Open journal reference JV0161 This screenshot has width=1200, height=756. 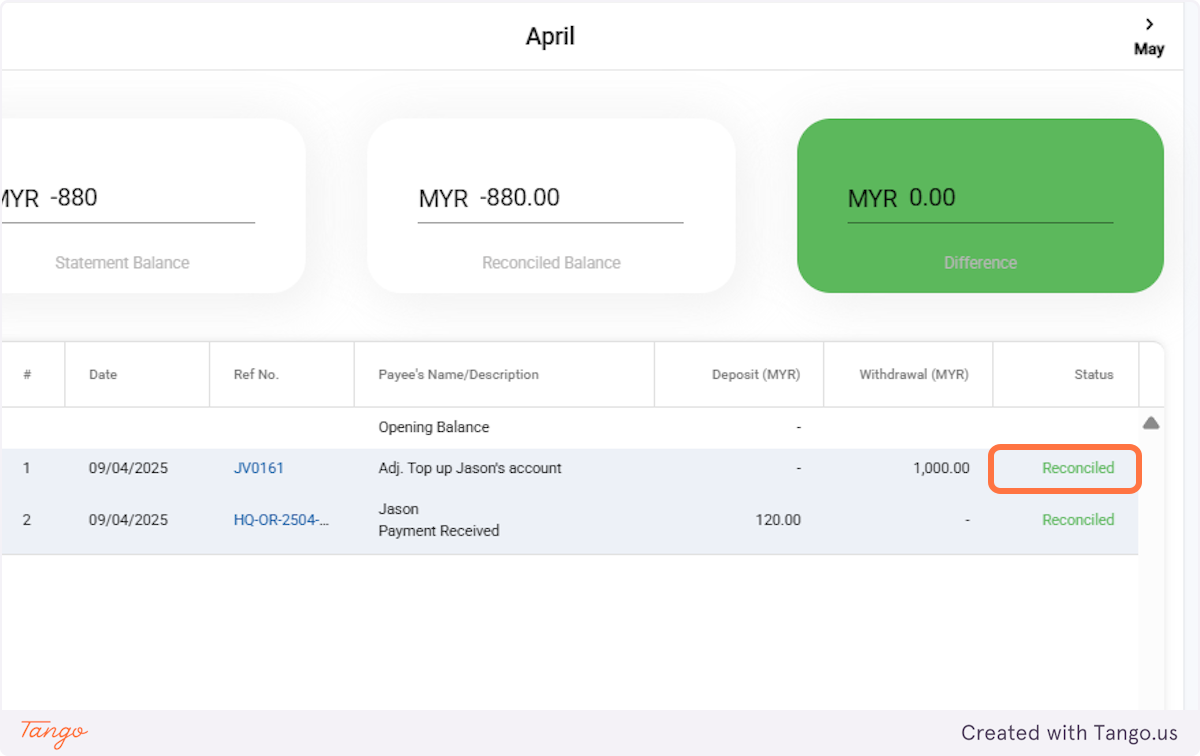[259, 468]
